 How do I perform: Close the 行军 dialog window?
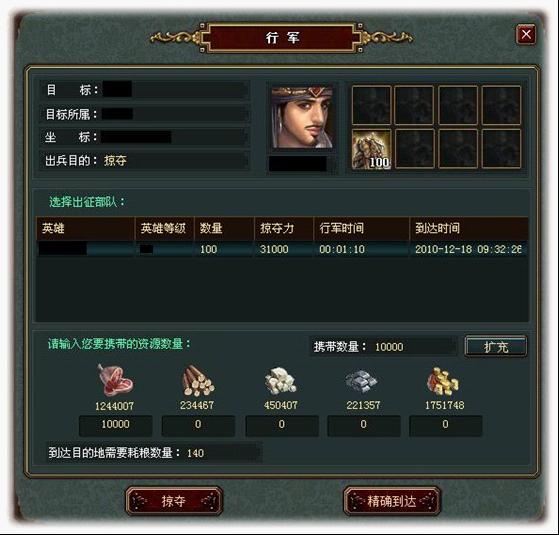pos(526,35)
